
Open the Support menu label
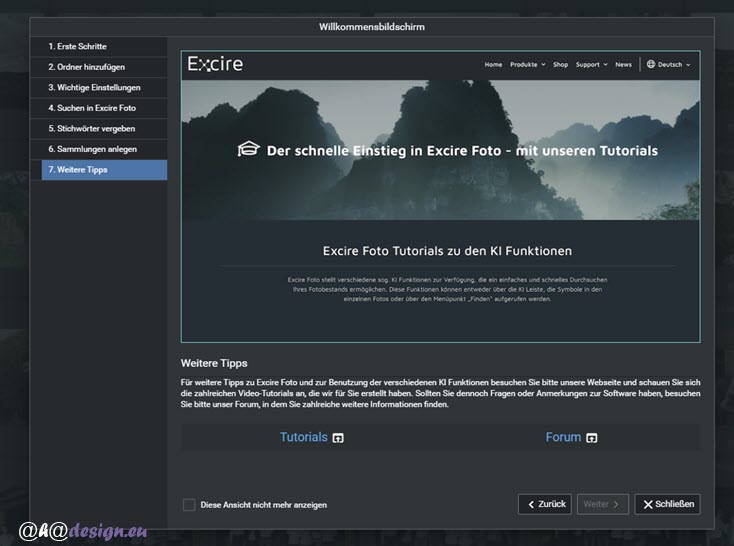[x=587, y=65]
